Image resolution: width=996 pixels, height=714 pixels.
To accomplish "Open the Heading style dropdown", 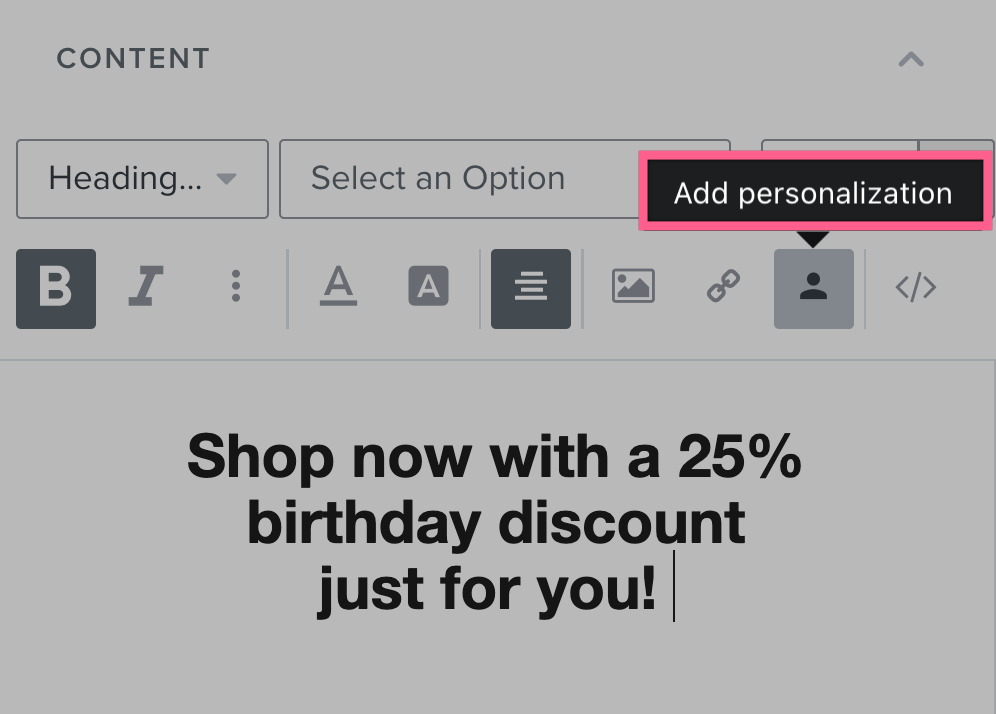I will 142,179.
